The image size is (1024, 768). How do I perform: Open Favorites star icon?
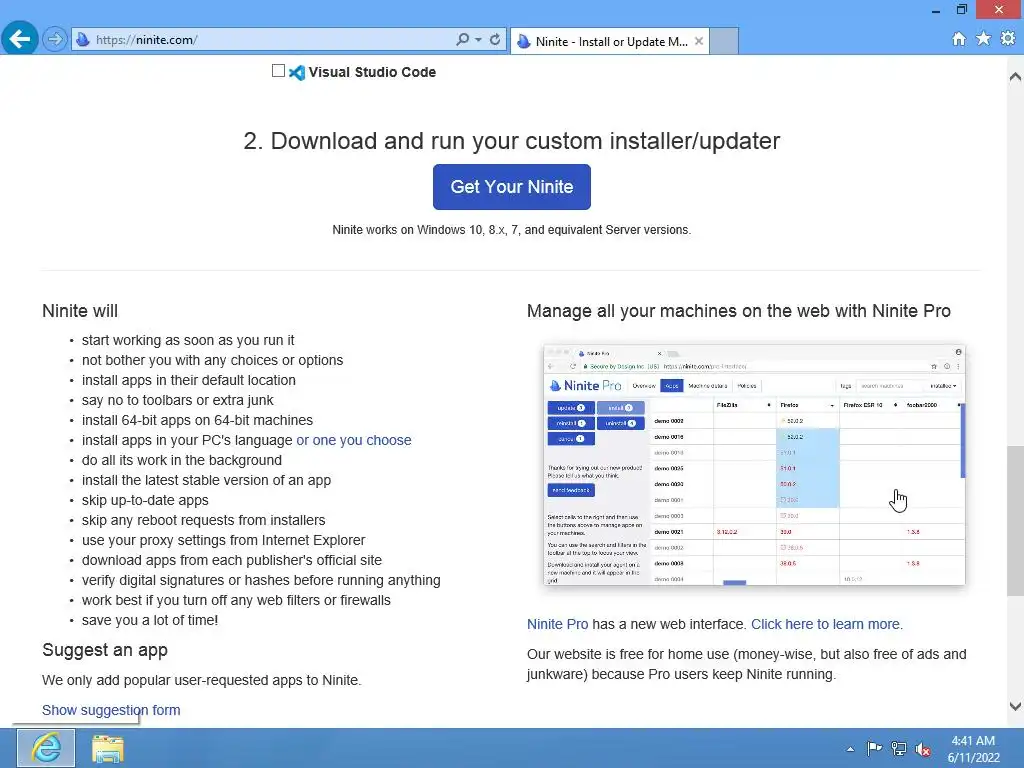point(984,39)
